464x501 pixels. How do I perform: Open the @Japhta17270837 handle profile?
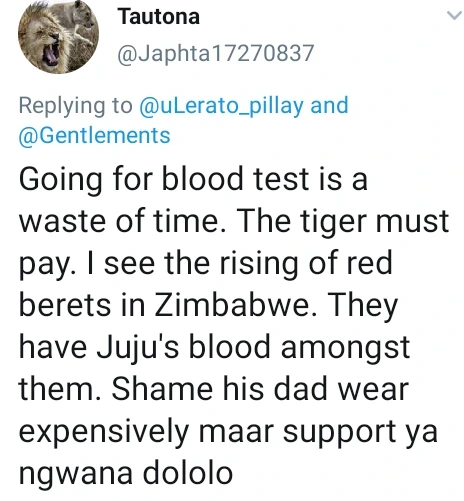pyautogui.click(x=216, y=53)
